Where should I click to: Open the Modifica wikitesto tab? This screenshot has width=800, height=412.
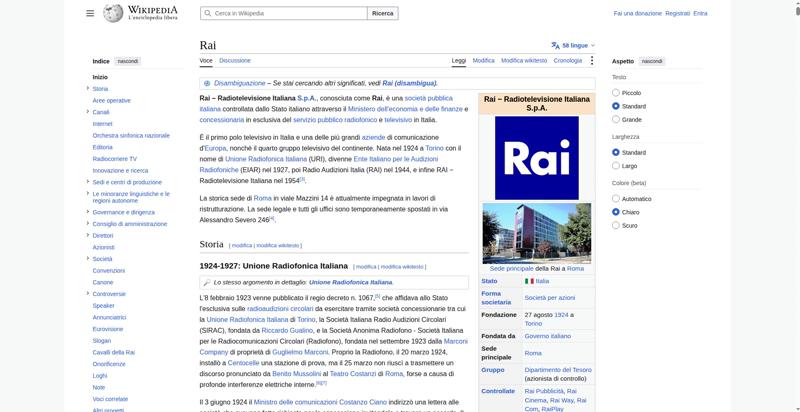[524, 61]
